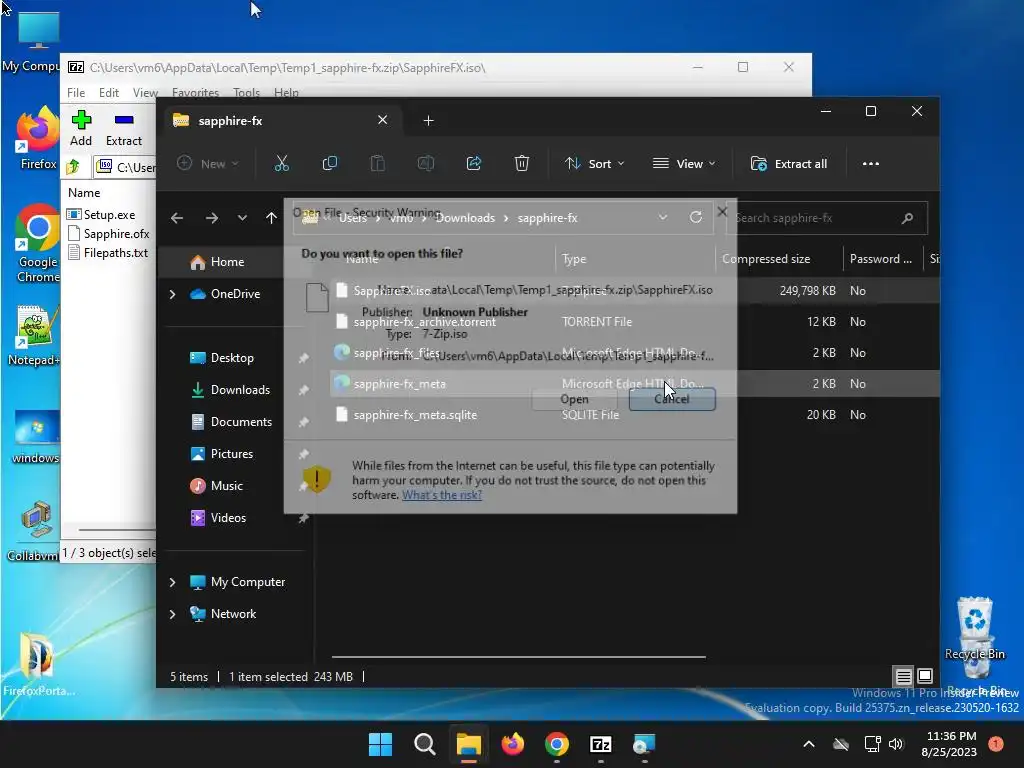Click Cancel in the security warning
Viewport: 1024px width, 768px height.
(x=672, y=399)
